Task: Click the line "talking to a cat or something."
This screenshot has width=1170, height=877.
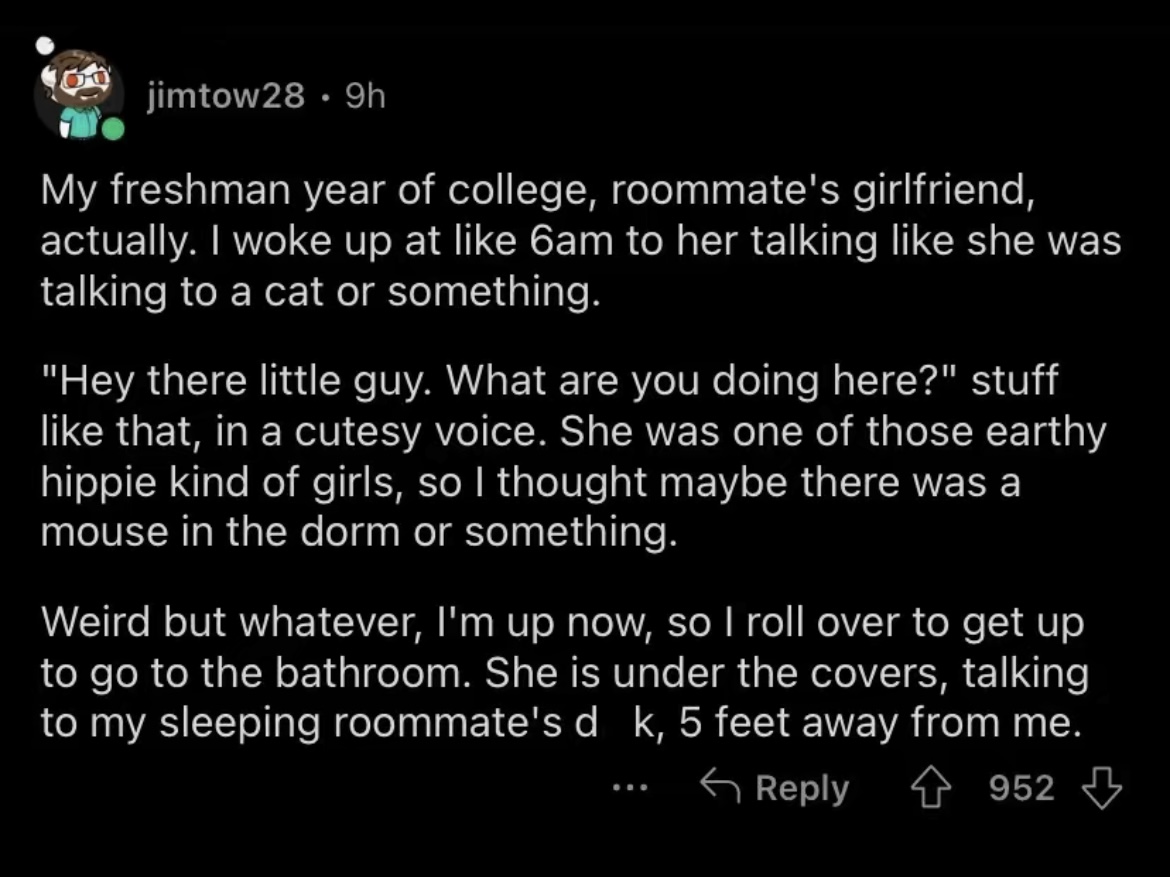Action: tap(320, 291)
